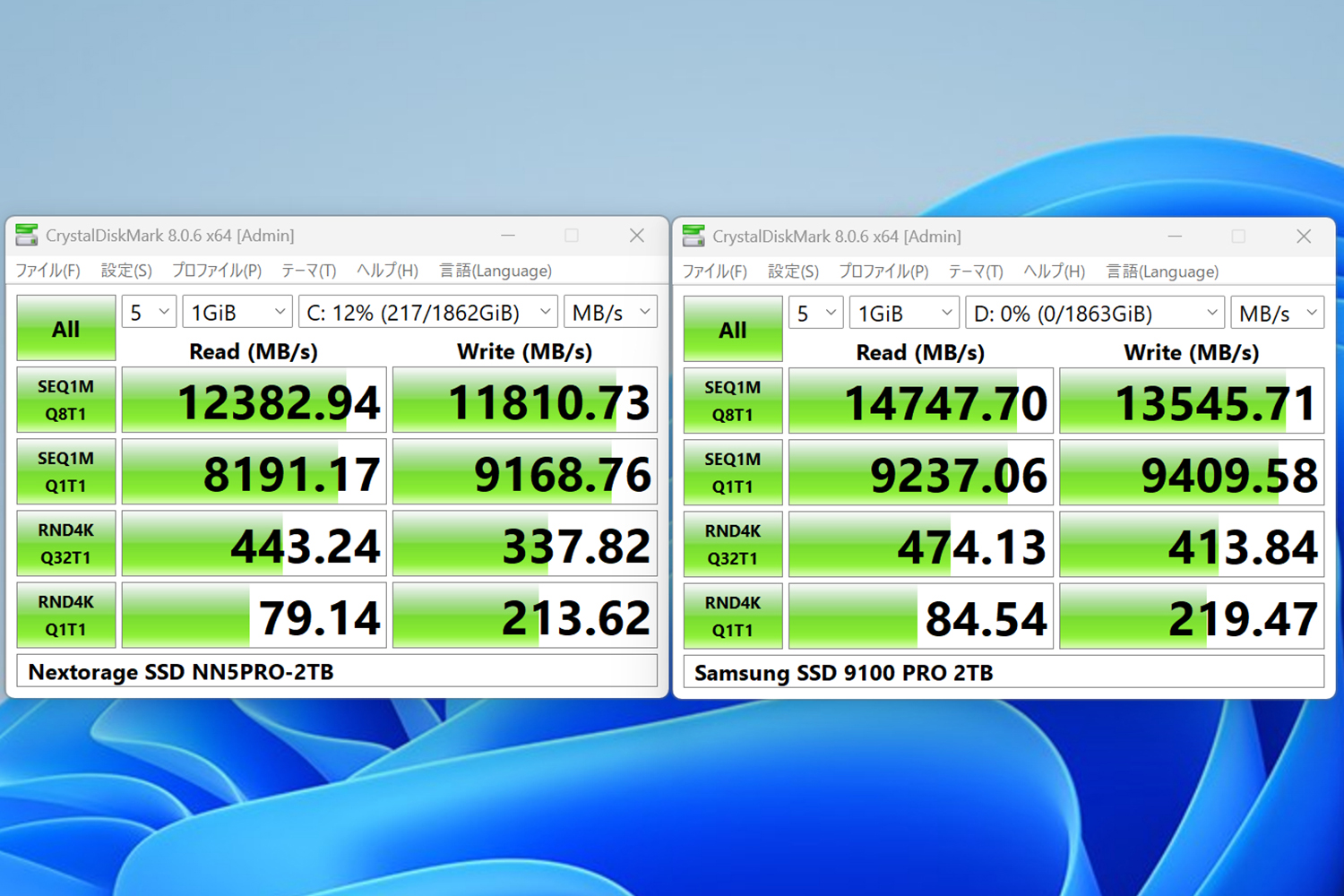
Task: Run RND4K Q1T1 test on Samsung drive
Action: click(733, 616)
